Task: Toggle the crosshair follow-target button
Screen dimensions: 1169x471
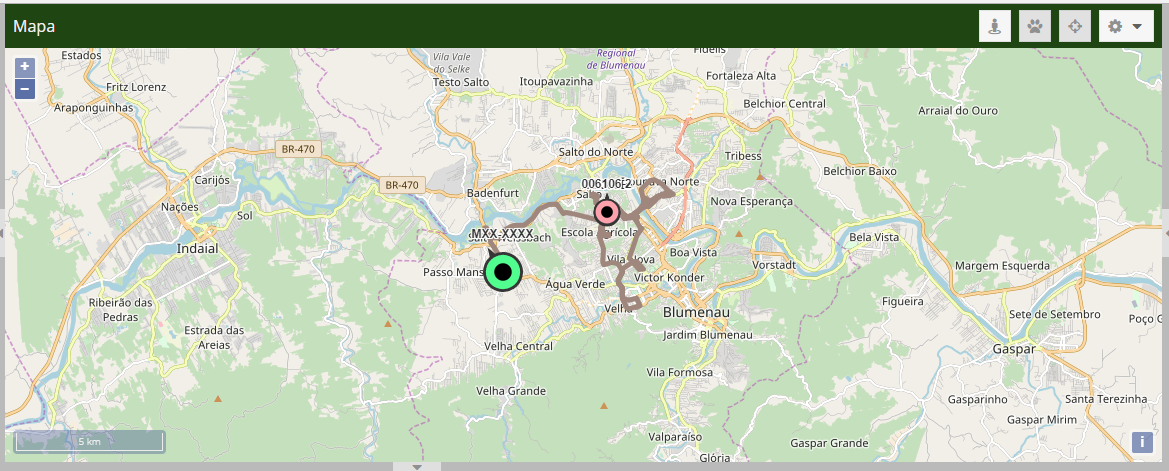Action: (1074, 27)
